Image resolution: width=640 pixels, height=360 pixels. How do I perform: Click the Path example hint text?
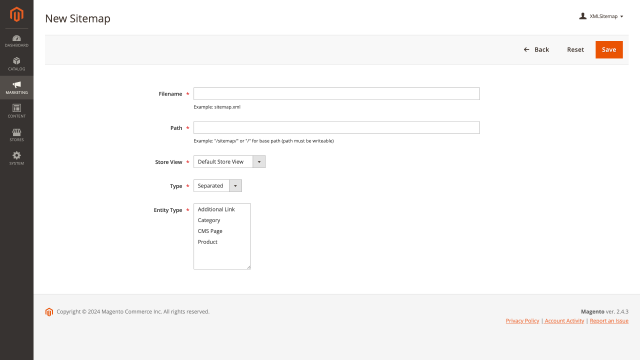(264, 141)
